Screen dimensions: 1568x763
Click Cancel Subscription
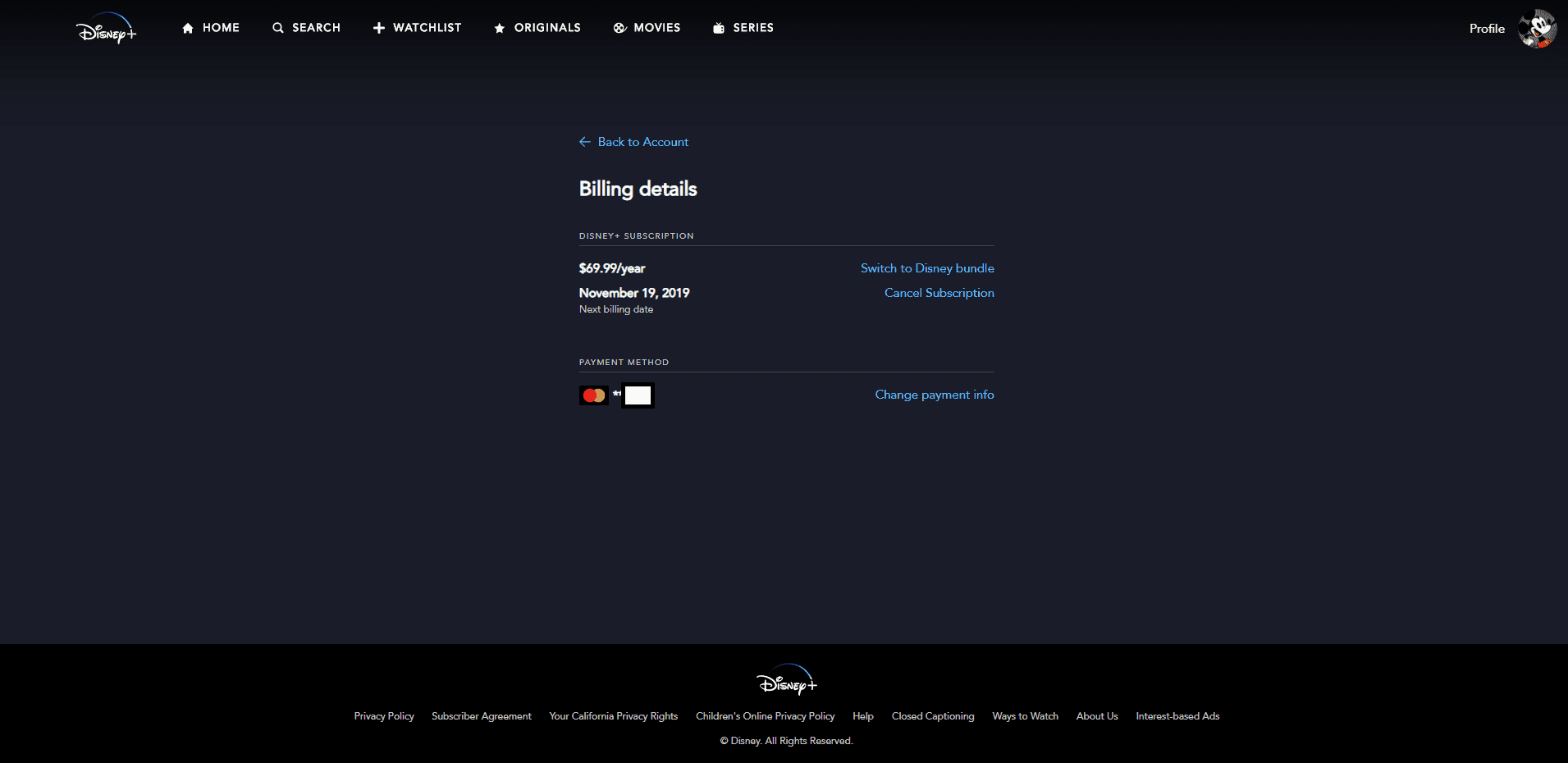click(939, 292)
